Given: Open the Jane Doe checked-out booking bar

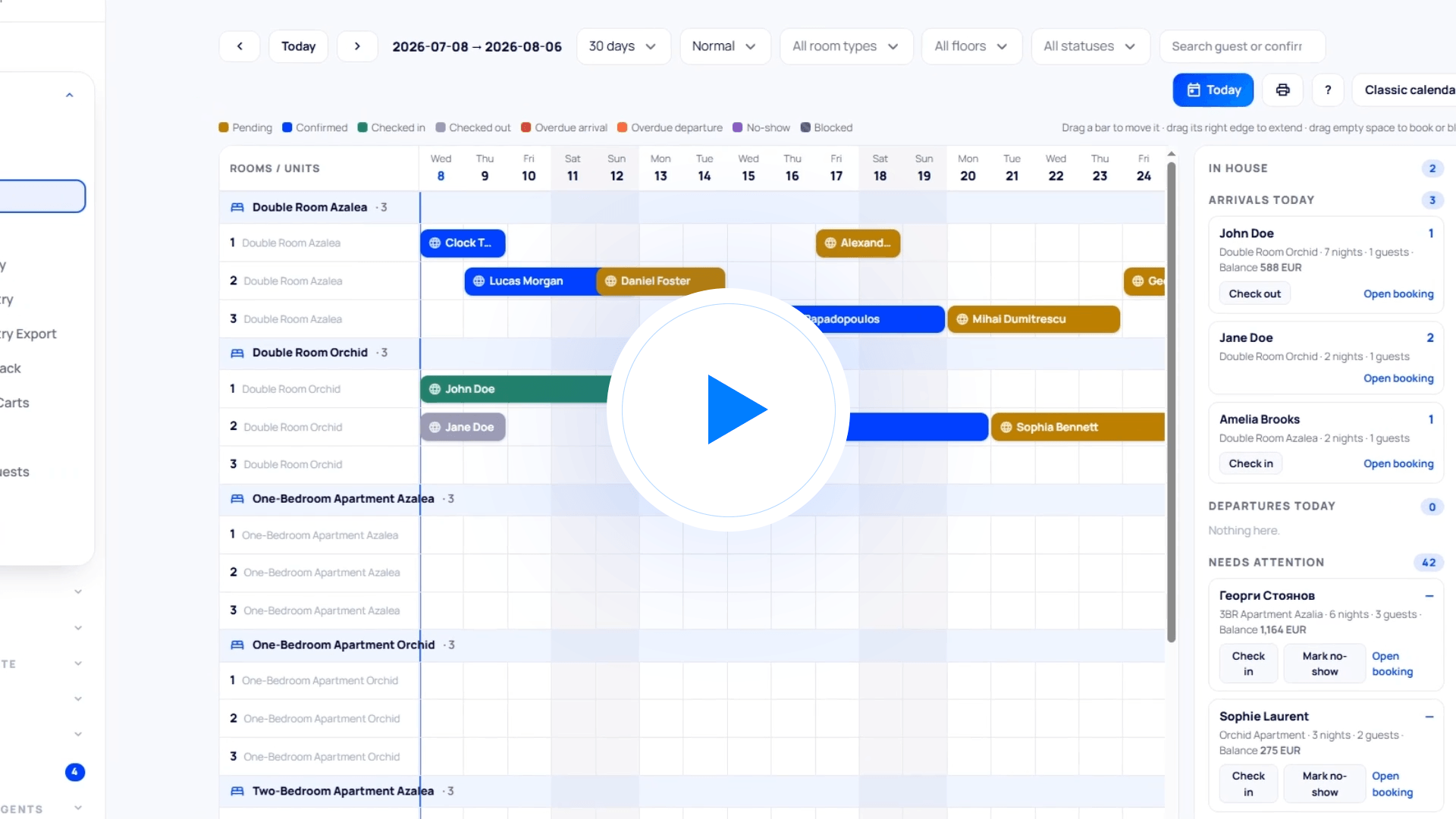Looking at the screenshot, I should pyautogui.click(x=463, y=427).
